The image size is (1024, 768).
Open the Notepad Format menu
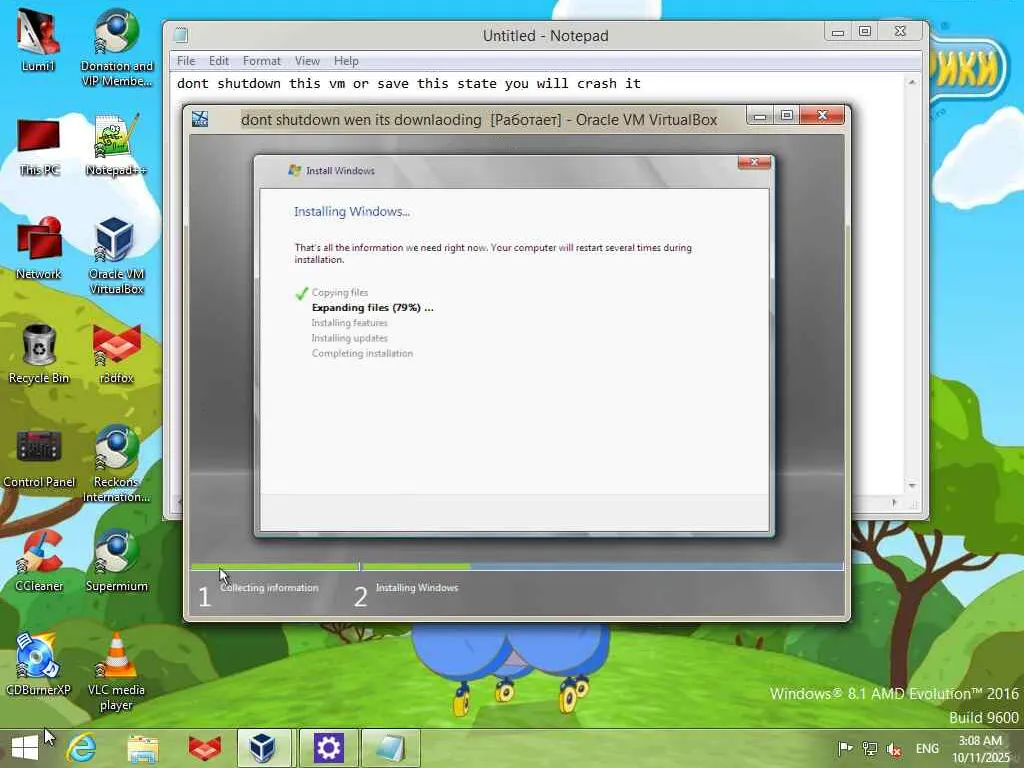pos(261,61)
